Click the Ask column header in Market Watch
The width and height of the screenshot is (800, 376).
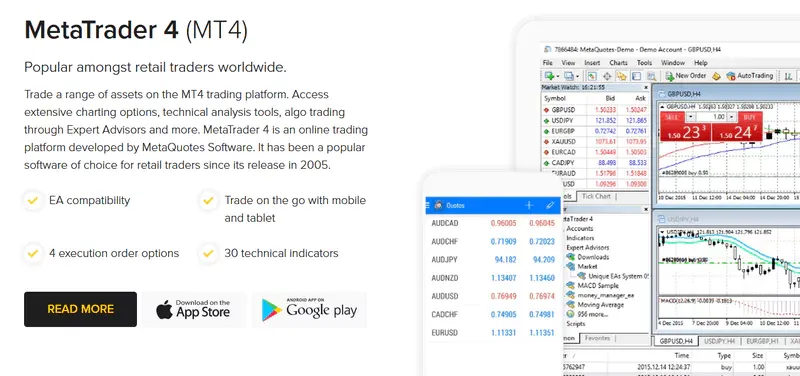640,98
